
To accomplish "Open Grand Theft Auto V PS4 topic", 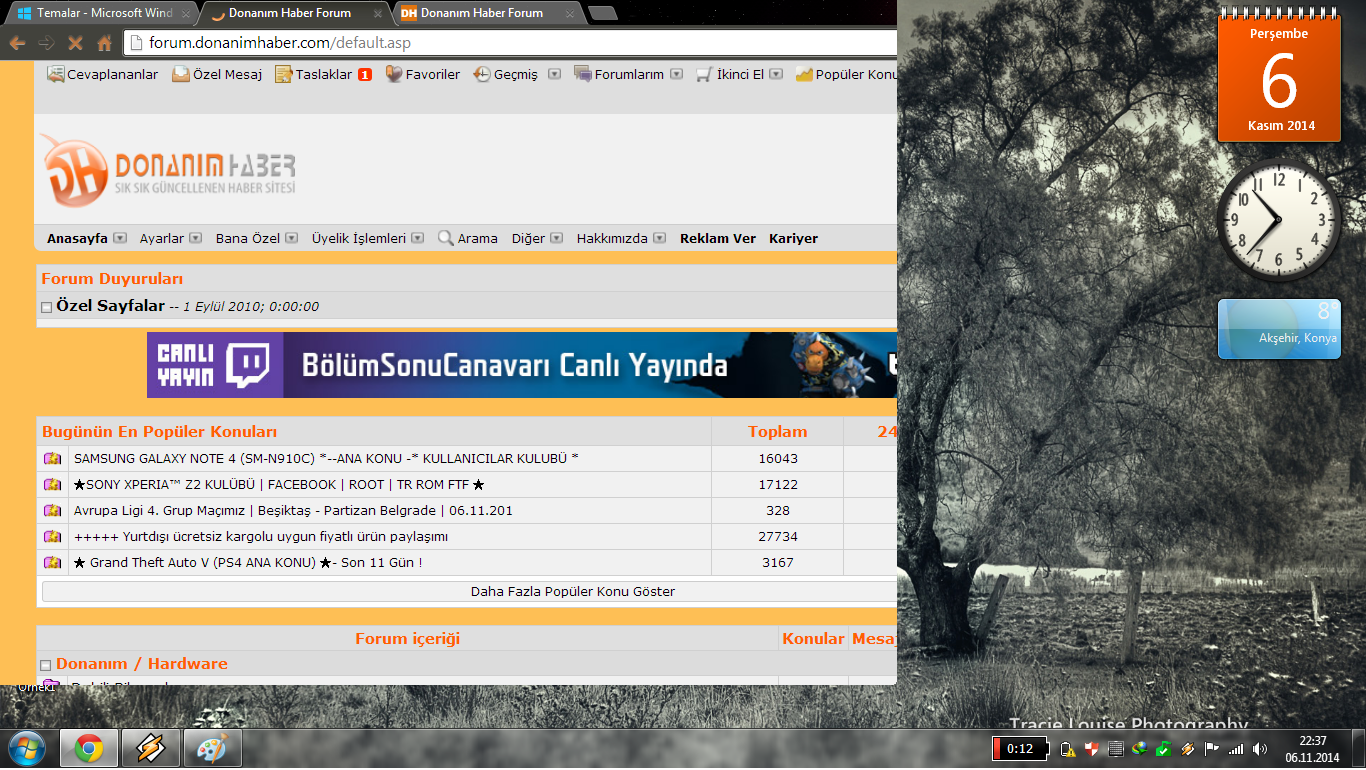I will (x=248, y=562).
